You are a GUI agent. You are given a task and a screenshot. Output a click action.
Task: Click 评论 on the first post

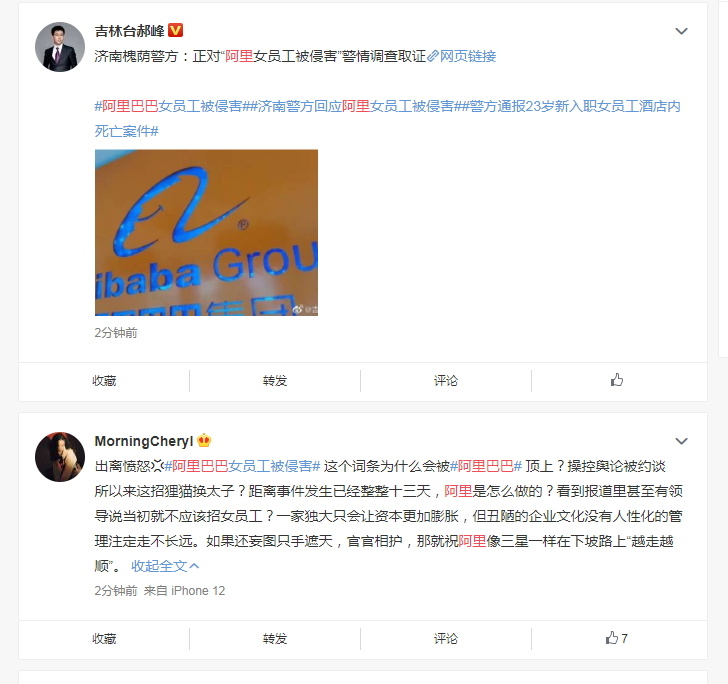(446, 381)
